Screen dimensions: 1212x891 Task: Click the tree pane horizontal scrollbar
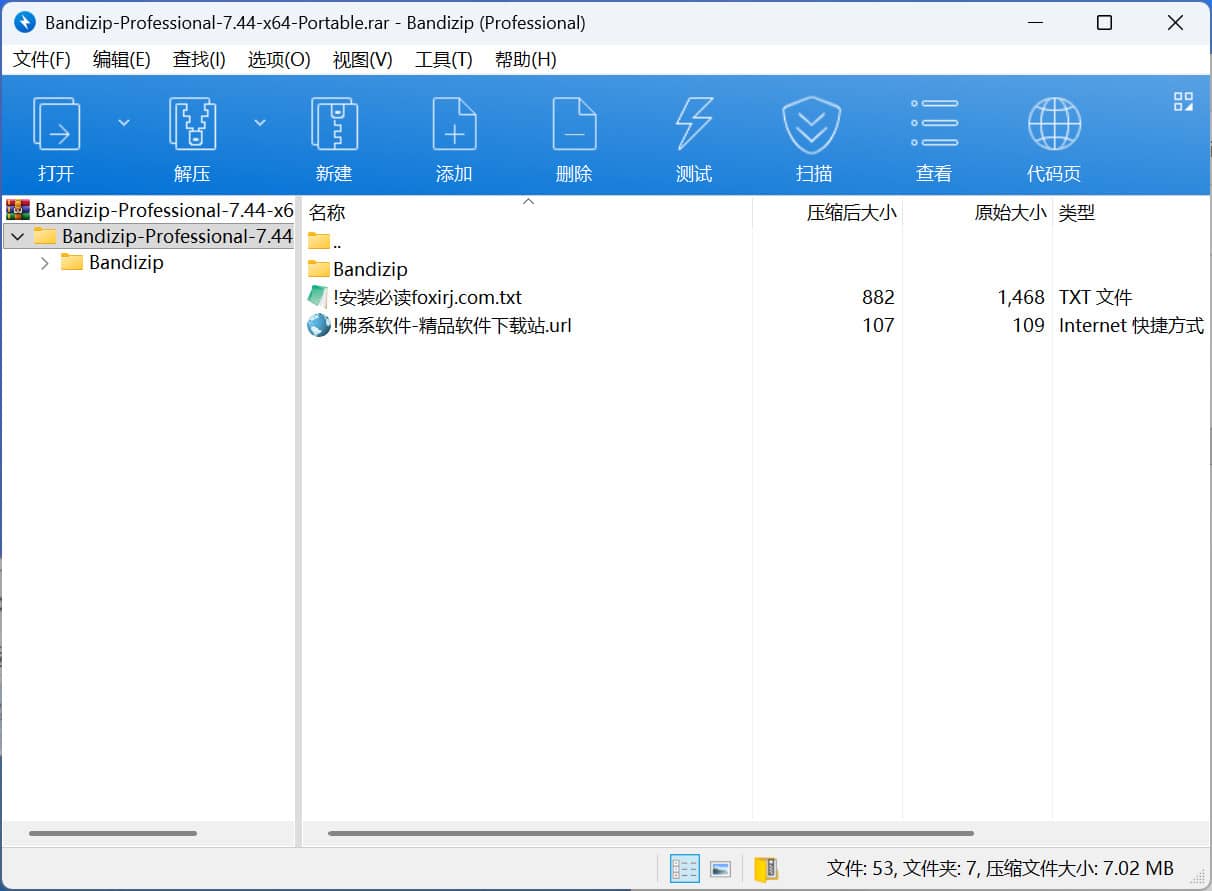[113, 833]
